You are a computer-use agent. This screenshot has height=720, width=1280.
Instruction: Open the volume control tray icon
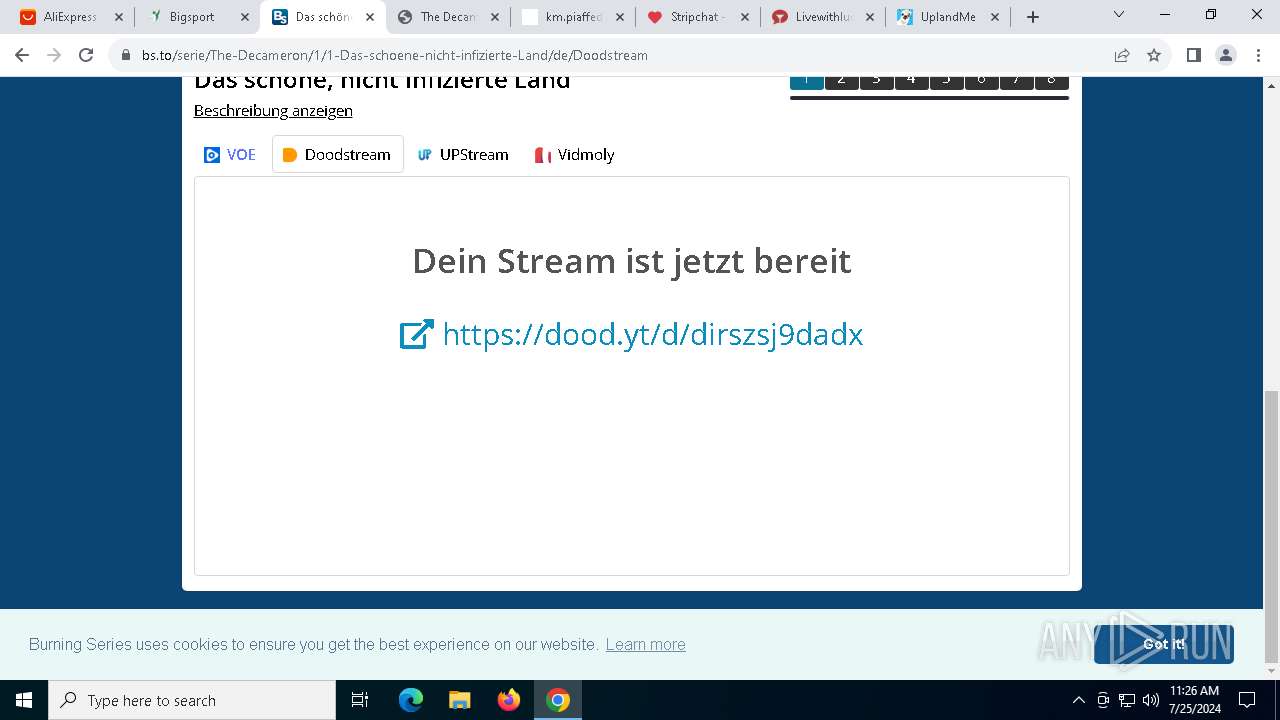click(1150, 700)
